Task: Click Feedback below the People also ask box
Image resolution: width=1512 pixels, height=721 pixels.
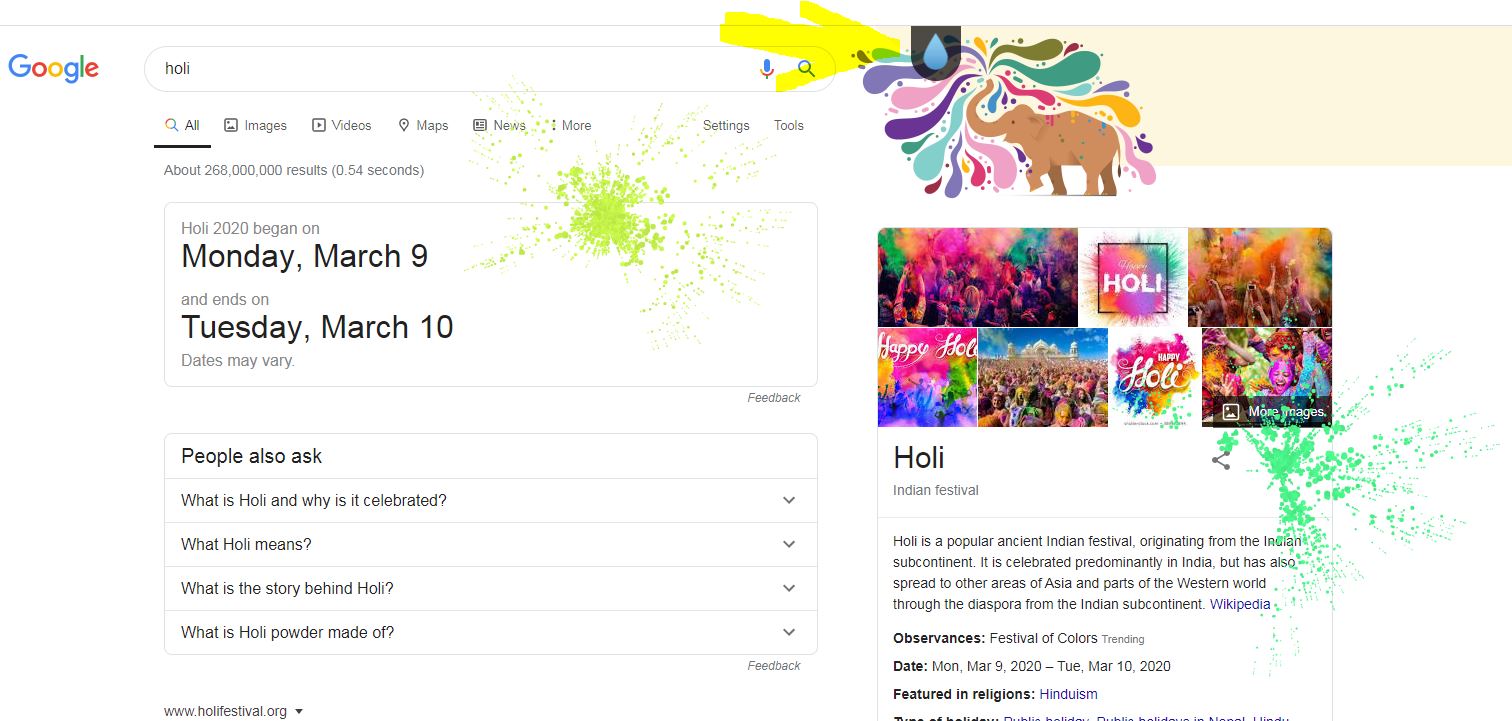Action: (774, 666)
